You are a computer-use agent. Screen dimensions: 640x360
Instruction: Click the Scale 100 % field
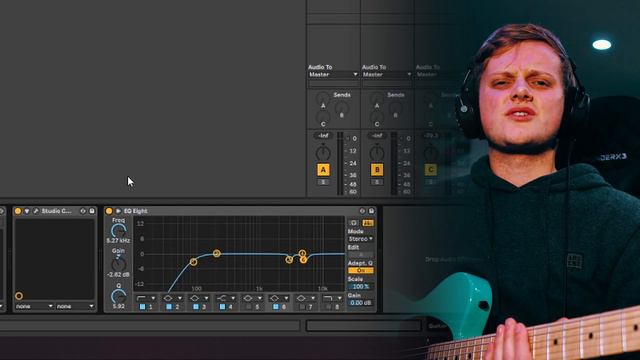point(361,287)
